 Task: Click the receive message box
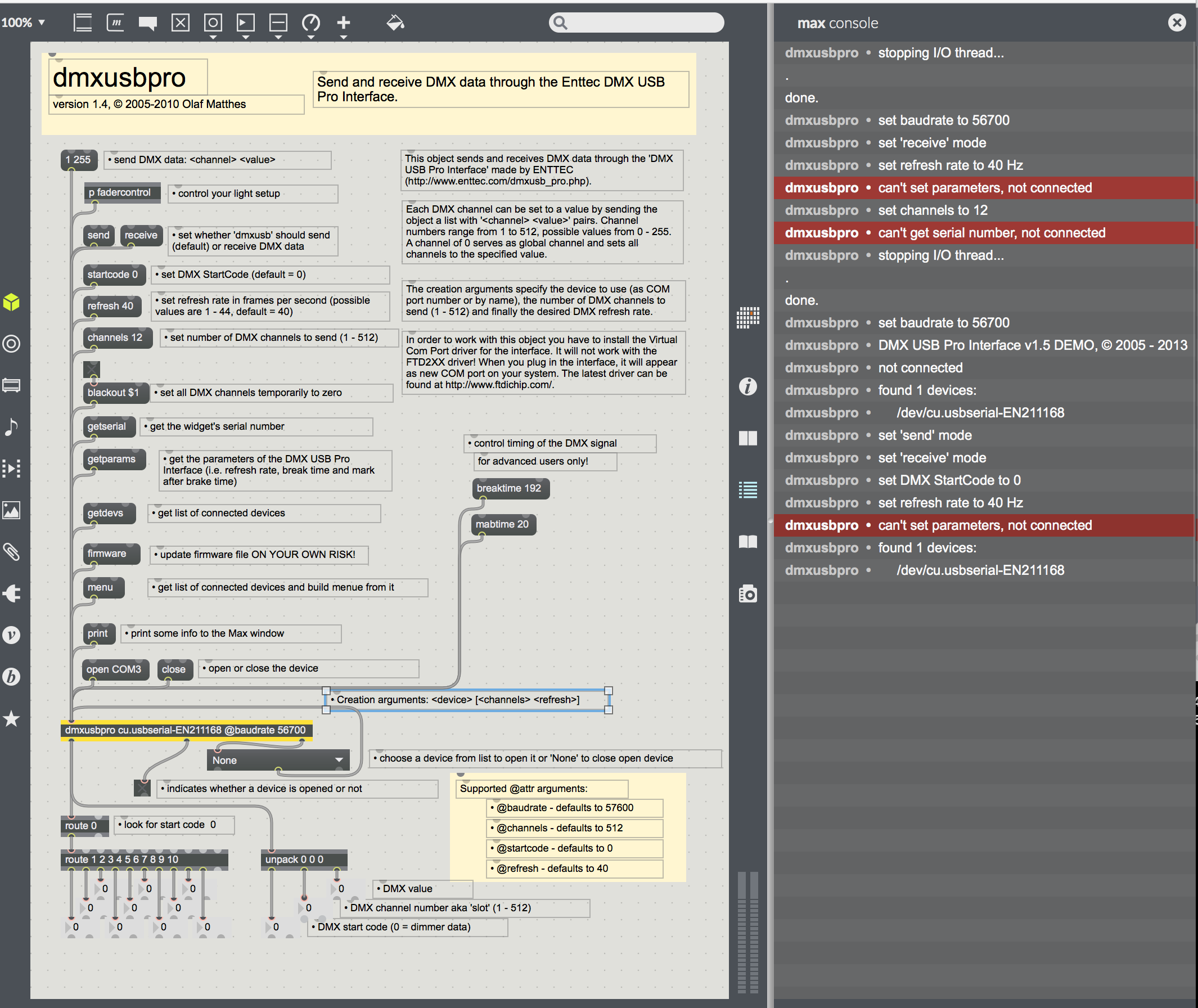pos(141,236)
